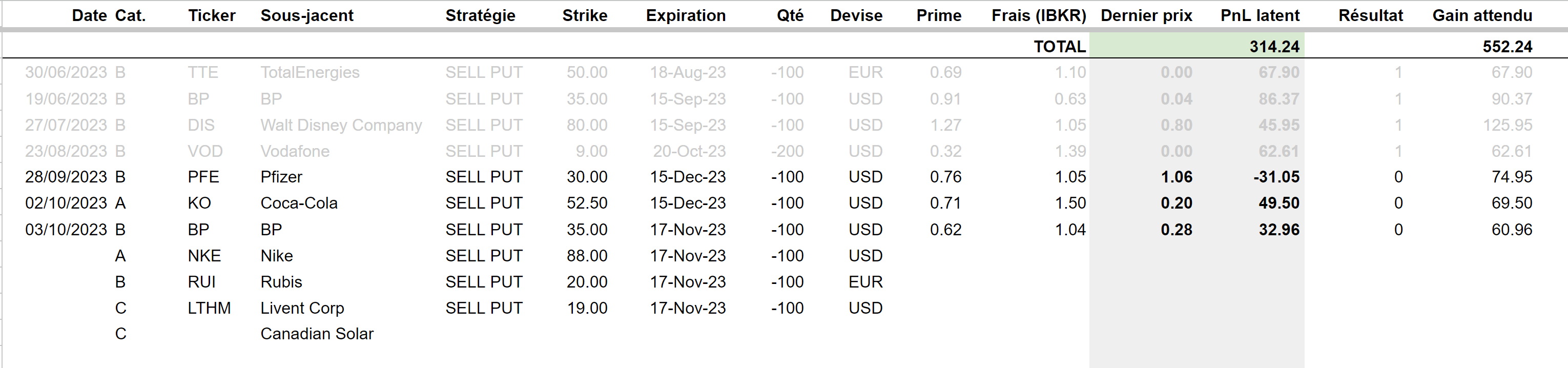1568x368 pixels.
Task: Select the Nike expiration 17-Nov-23 cell
Action: coord(687,256)
